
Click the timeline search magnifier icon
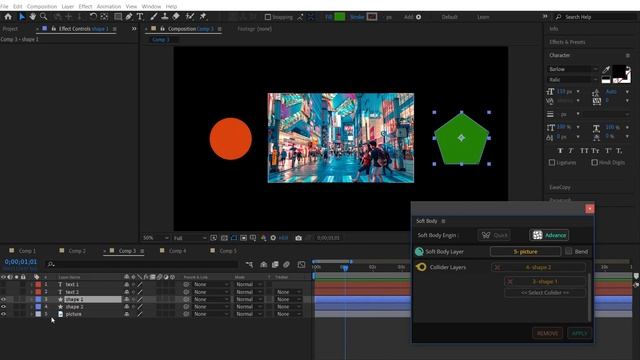coord(51,264)
